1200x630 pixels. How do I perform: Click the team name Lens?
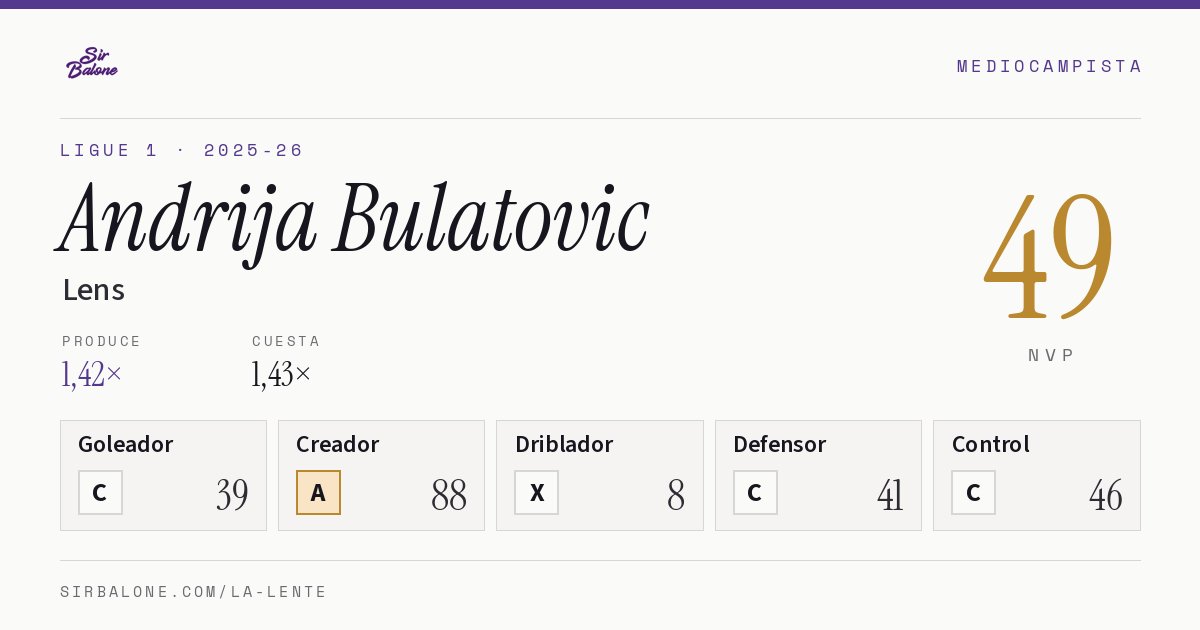94,290
